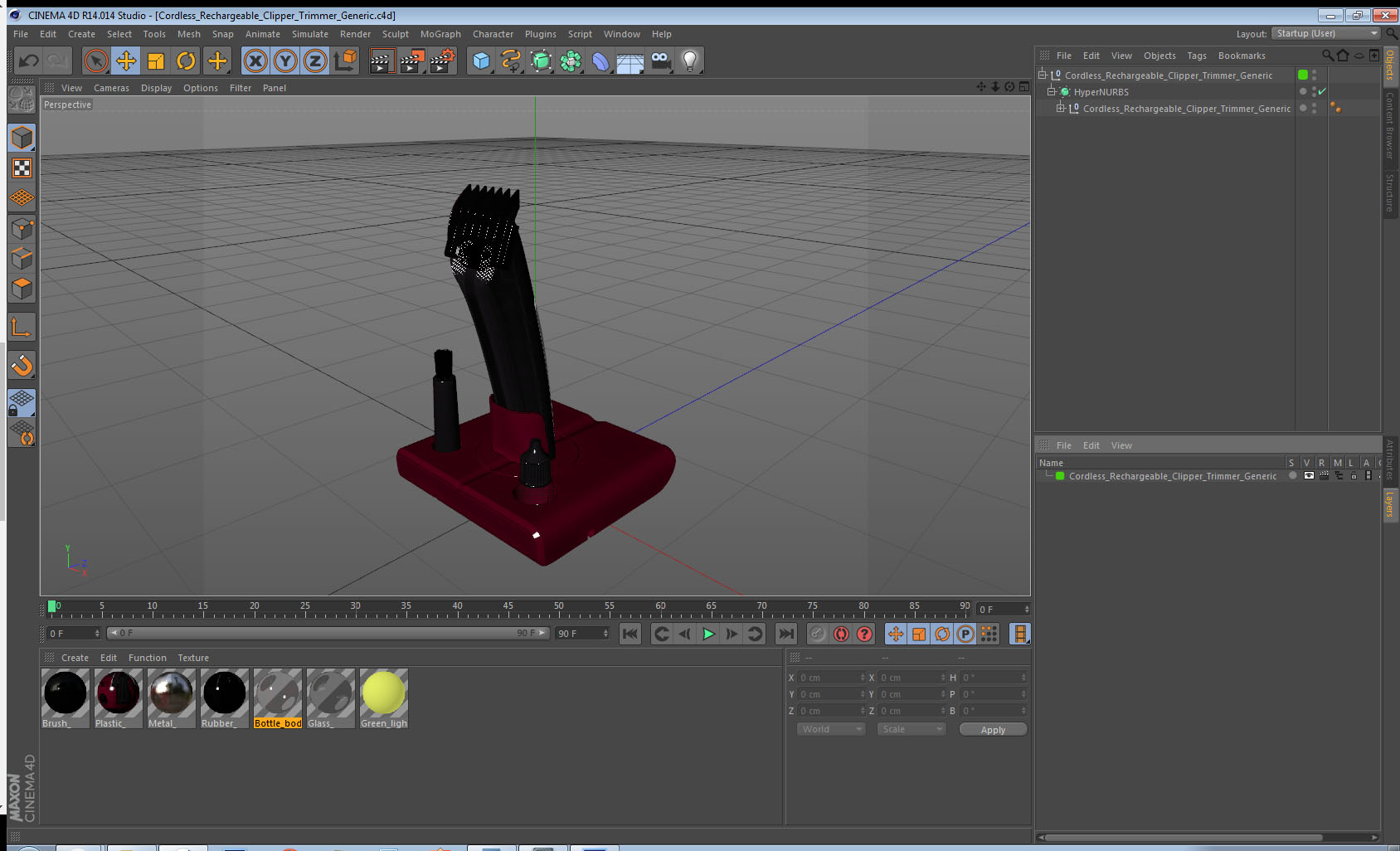Toggle coordinate system icon

click(x=345, y=61)
